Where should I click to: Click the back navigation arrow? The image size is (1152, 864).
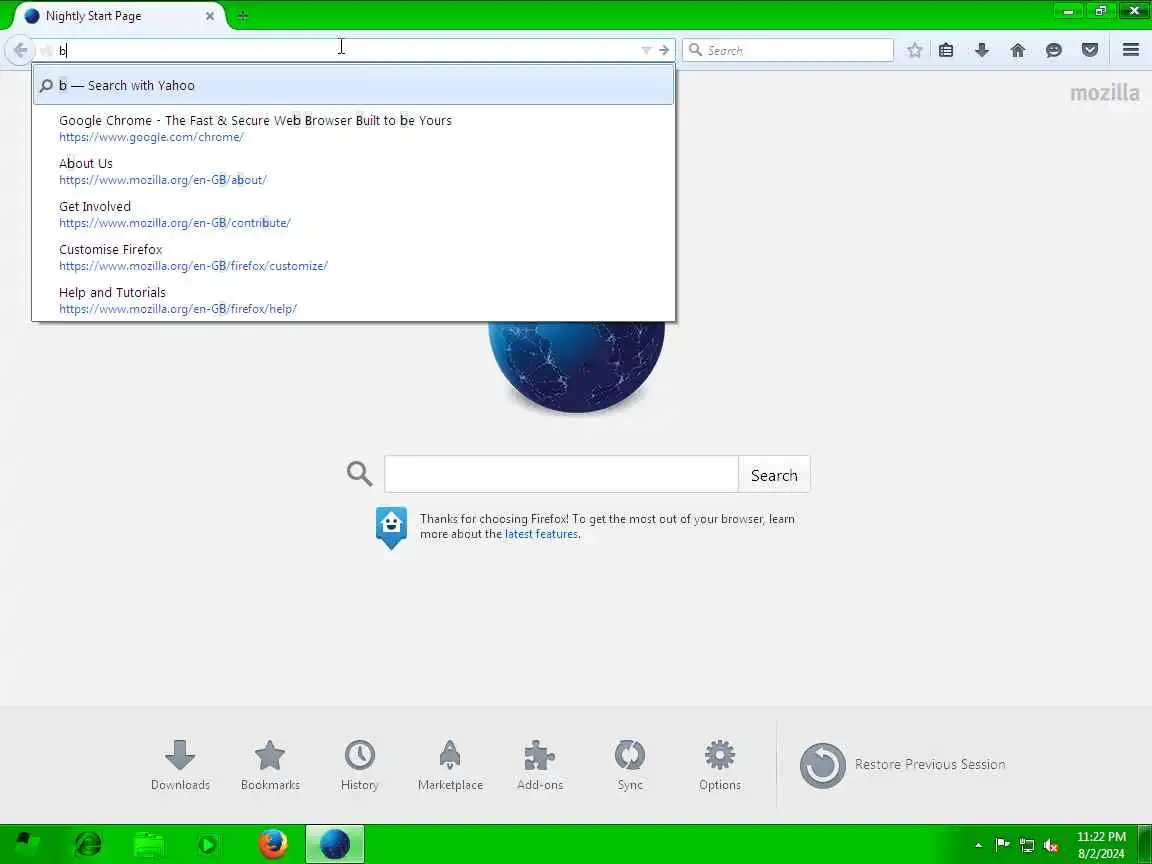(20, 50)
